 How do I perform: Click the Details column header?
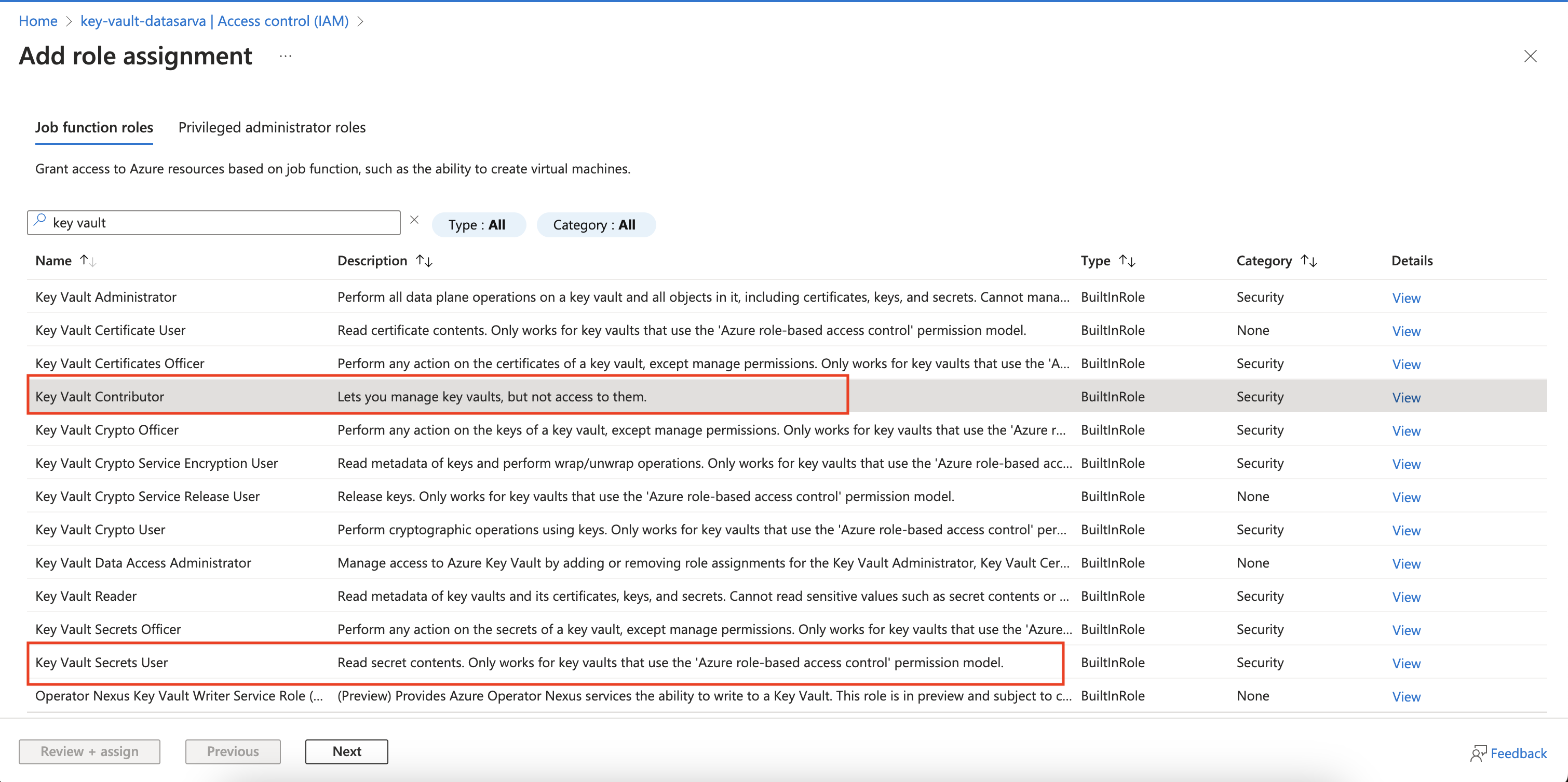tap(1412, 261)
